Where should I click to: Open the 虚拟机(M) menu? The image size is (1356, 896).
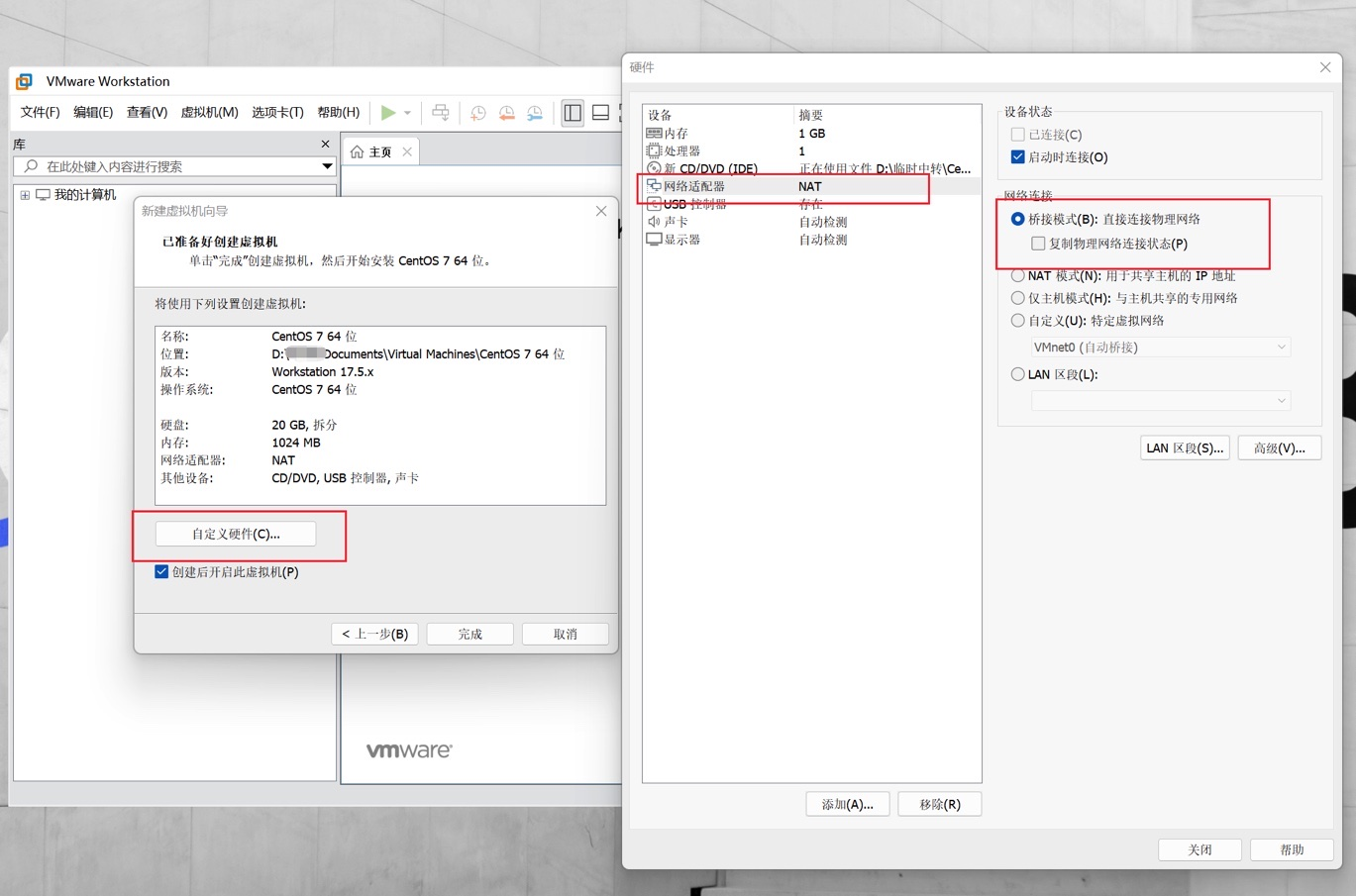[208, 112]
